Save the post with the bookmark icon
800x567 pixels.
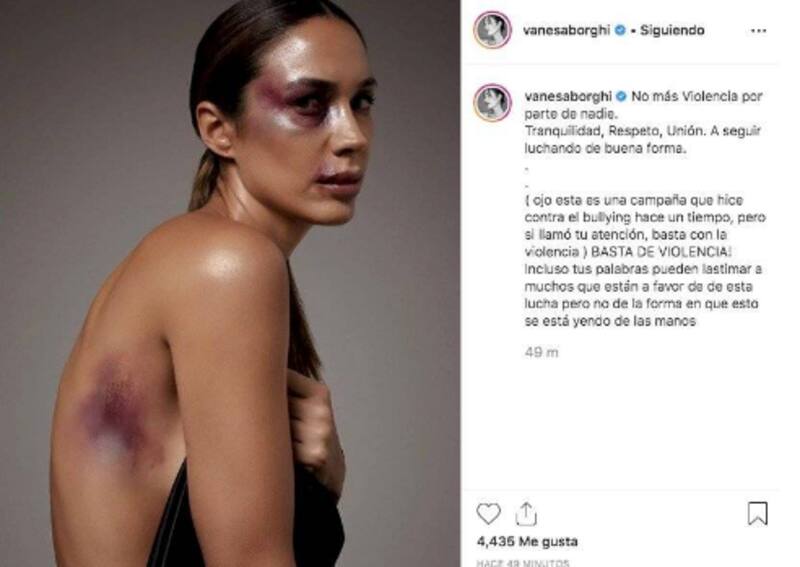pos(758,513)
